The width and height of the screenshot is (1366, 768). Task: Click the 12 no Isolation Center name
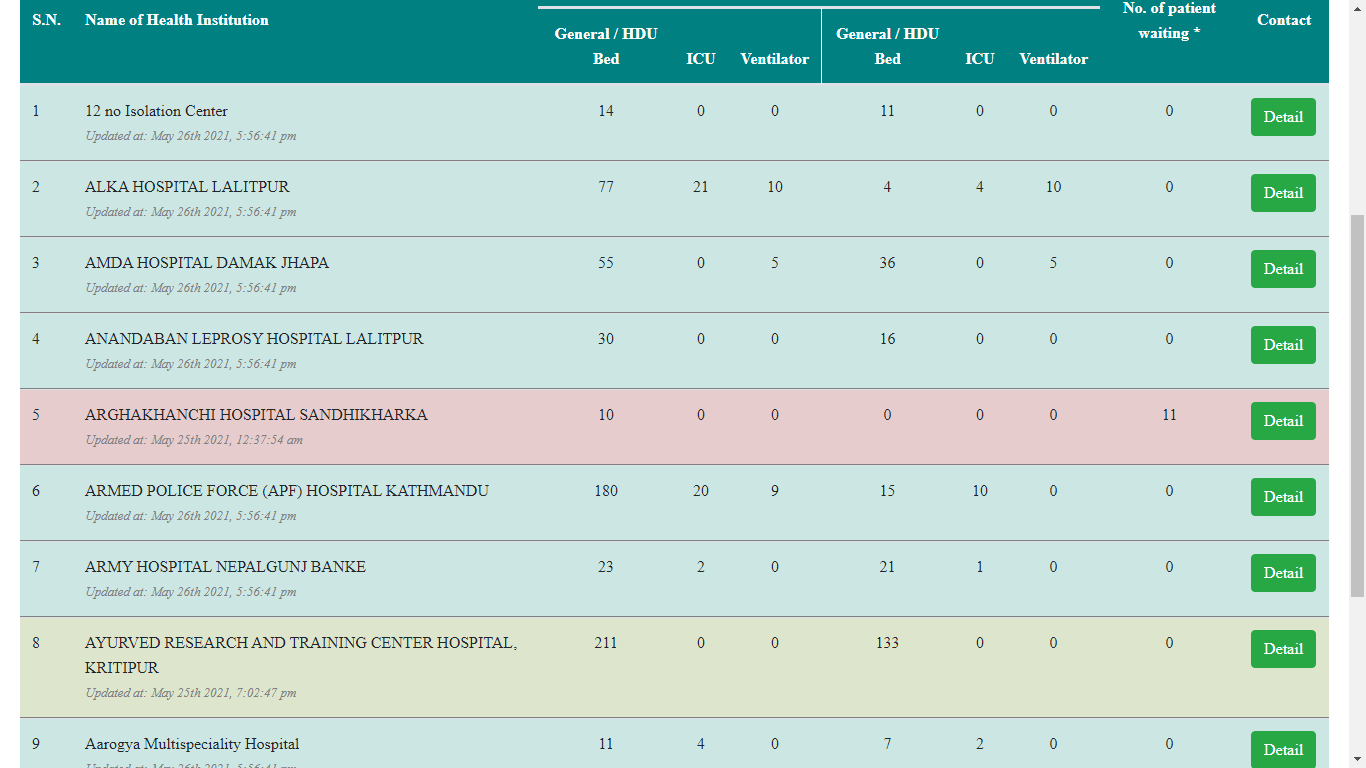156,111
